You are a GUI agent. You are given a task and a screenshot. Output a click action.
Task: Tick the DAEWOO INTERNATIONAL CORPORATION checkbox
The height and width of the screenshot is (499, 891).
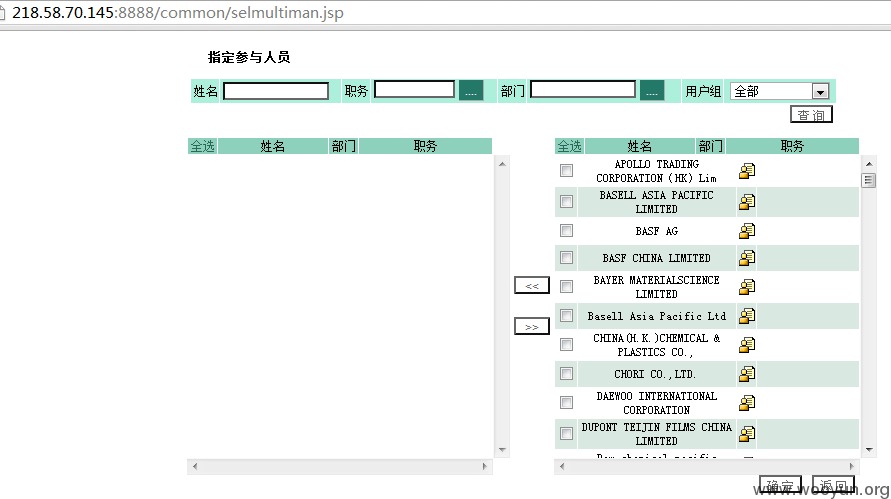click(x=567, y=402)
